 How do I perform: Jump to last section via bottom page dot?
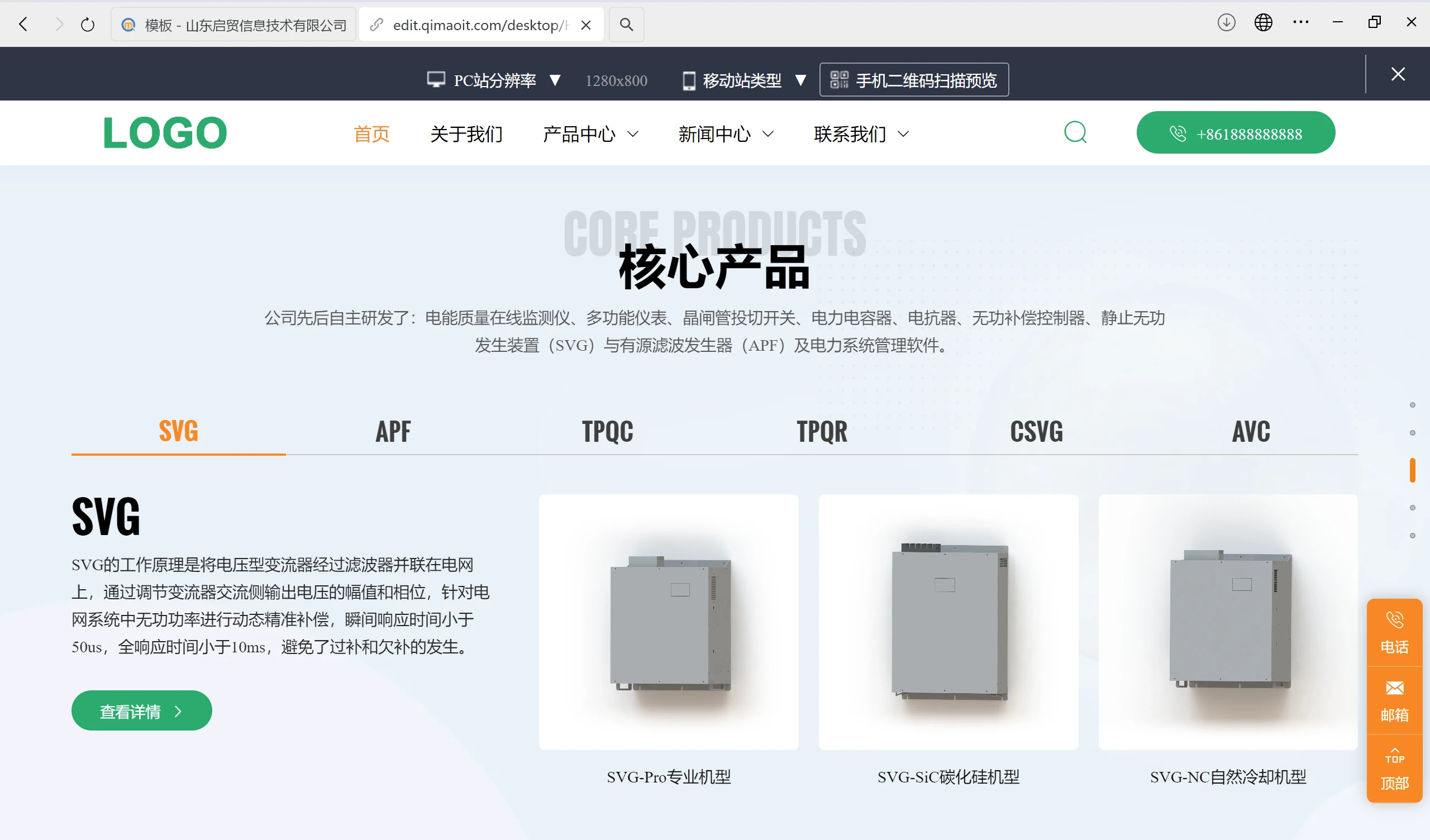[1413, 535]
